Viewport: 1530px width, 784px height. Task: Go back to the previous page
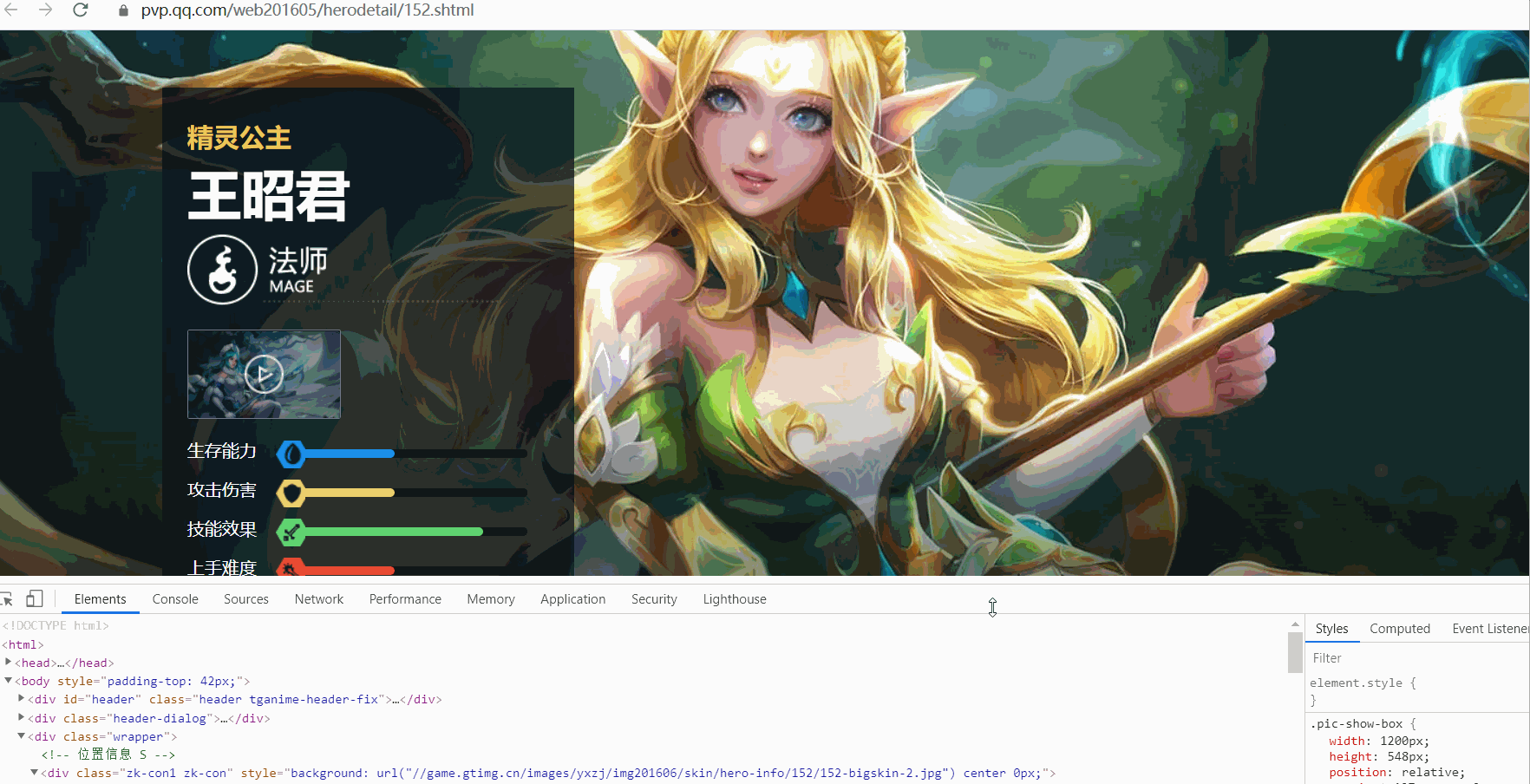pyautogui.click(x=11, y=10)
